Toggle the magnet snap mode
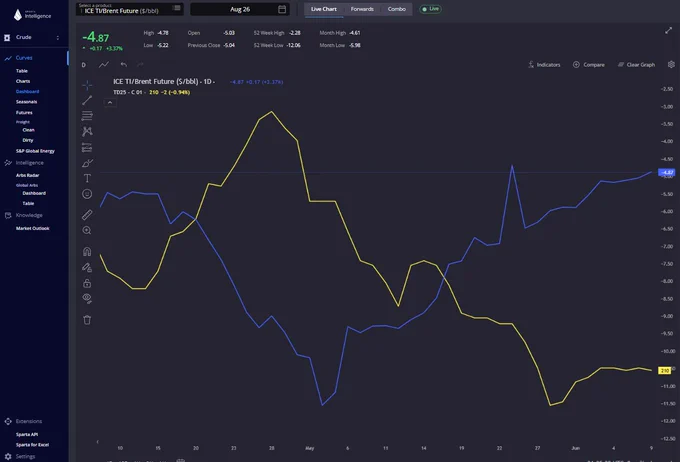The width and height of the screenshot is (680, 462). [87, 252]
